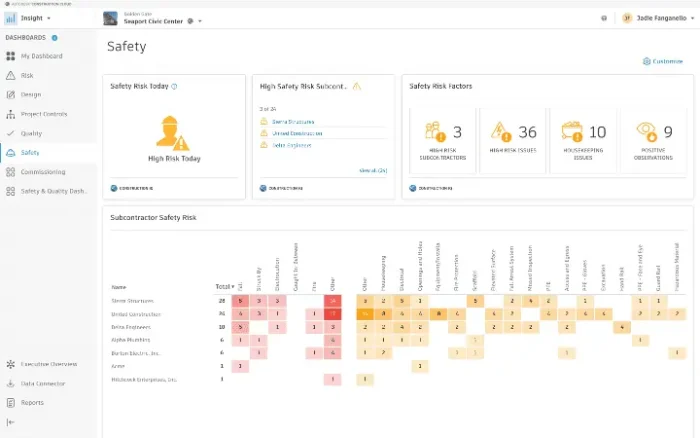This screenshot has width=700, height=438.
Task: Click the Customize button
Action: (663, 61)
